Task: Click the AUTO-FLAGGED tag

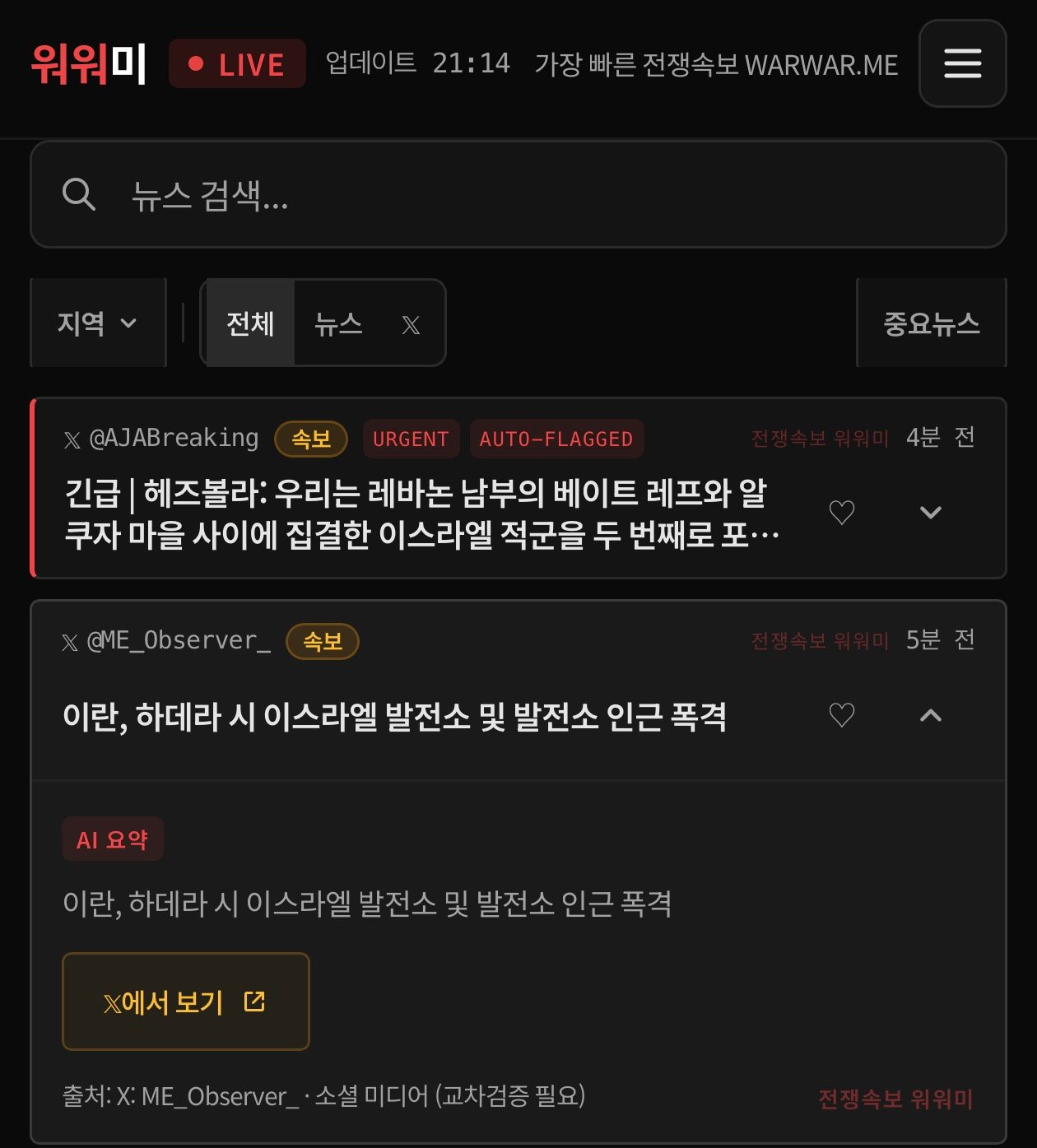Action: 556,439
